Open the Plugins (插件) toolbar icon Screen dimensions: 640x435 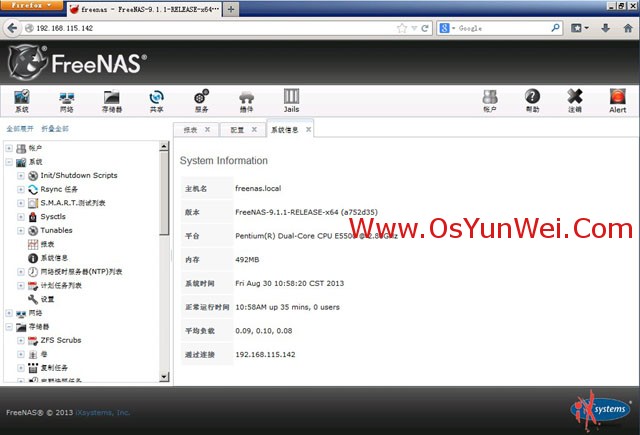246,101
